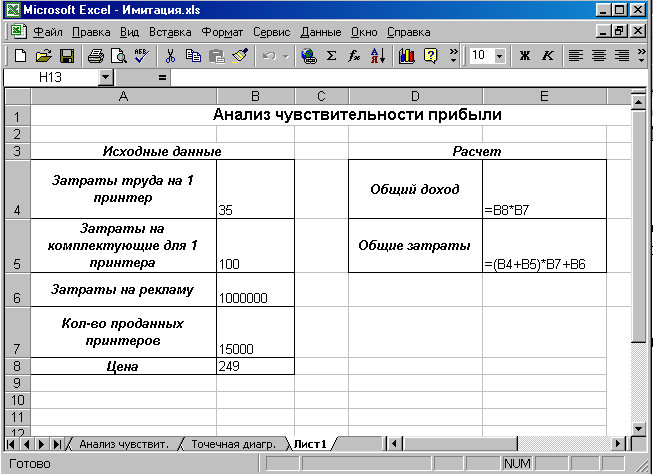Open the Формат menu
The height and width of the screenshot is (474, 653).
pos(222,32)
